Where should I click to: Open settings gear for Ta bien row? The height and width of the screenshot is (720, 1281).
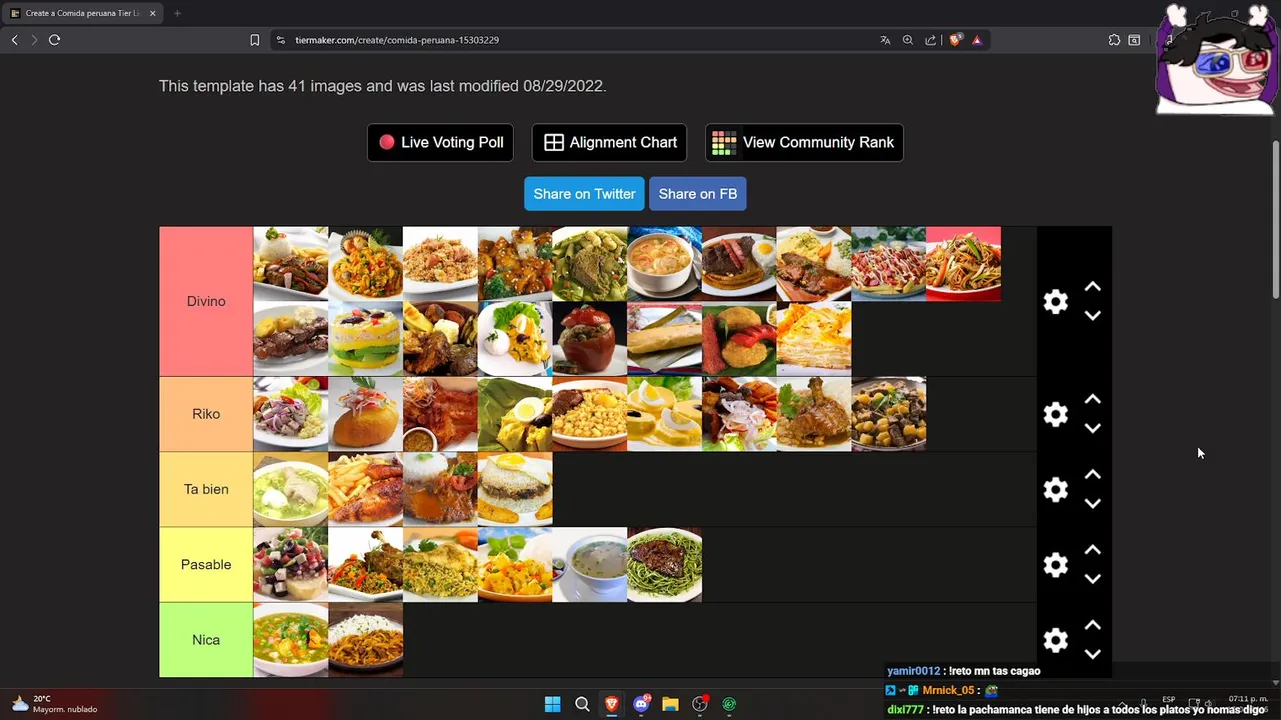pyautogui.click(x=1055, y=489)
